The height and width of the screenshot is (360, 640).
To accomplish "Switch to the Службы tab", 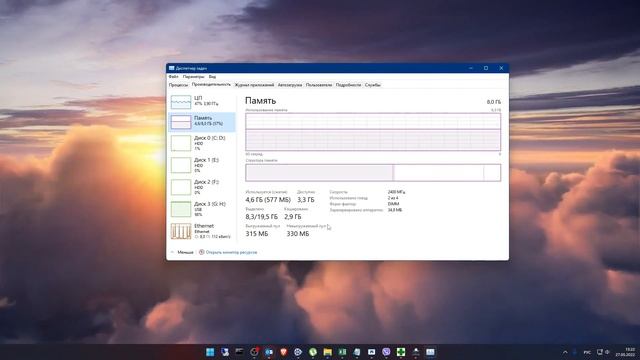I will [x=373, y=85].
